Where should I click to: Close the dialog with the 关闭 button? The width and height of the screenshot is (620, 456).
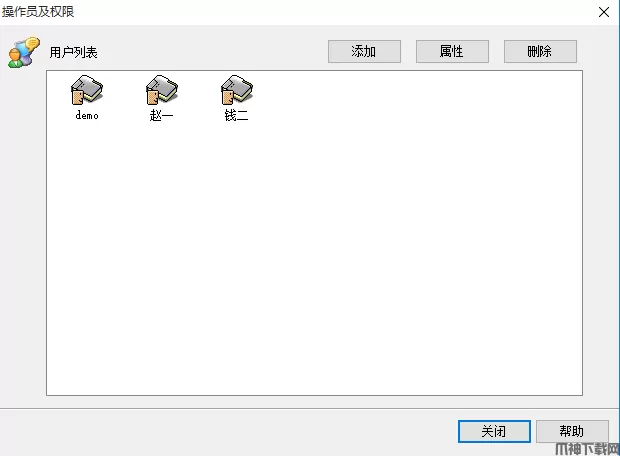(494, 431)
